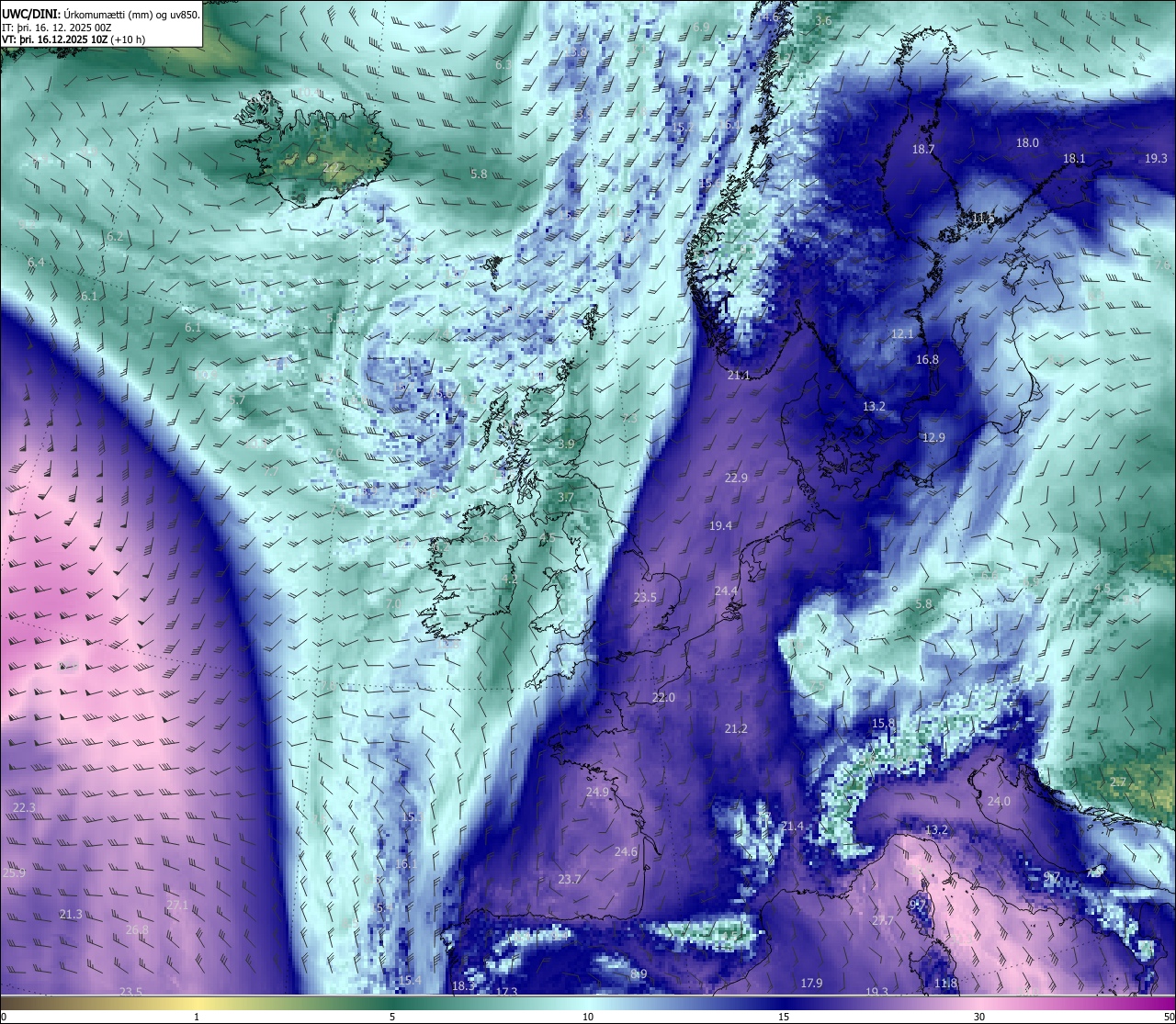The width and height of the screenshot is (1176, 1024).
Task: Click the 15.4 value label
Action: pos(410,980)
